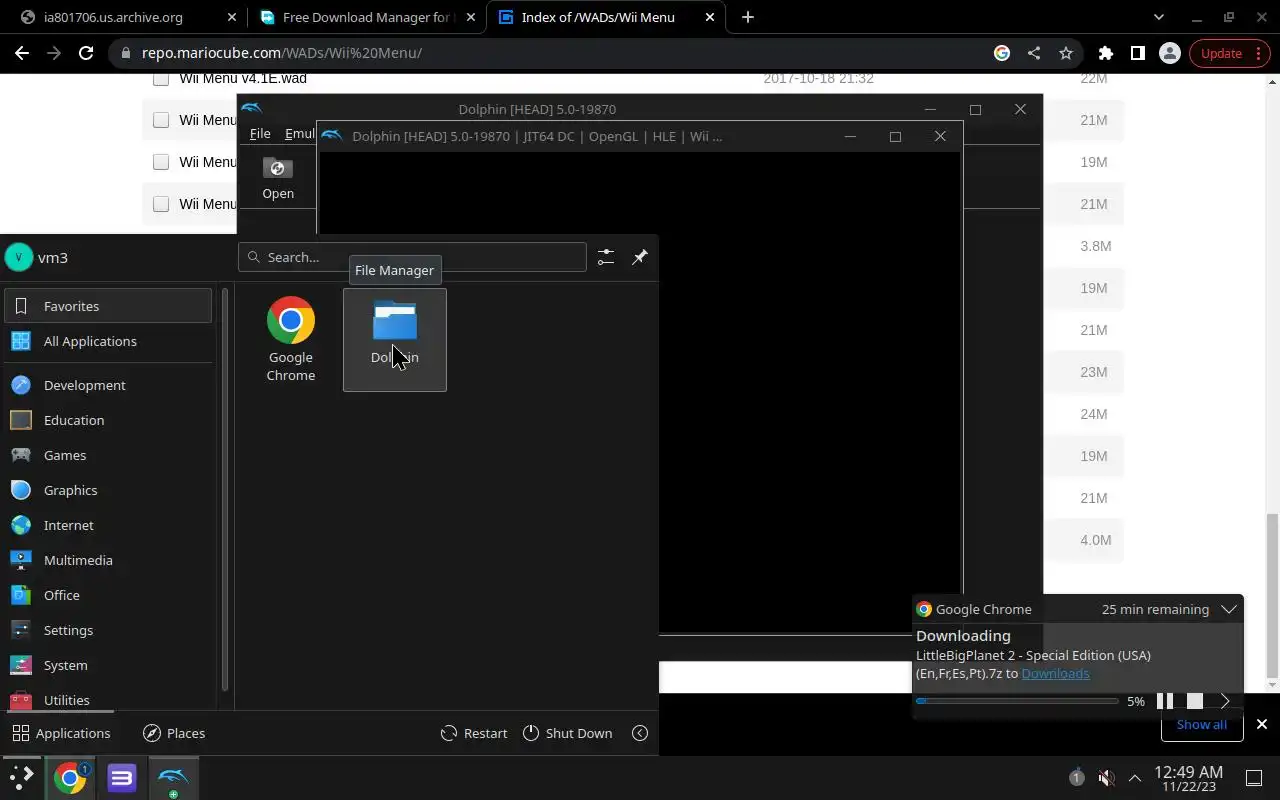Open File menu in Dolphin window
1280x800 pixels.
[x=260, y=133]
